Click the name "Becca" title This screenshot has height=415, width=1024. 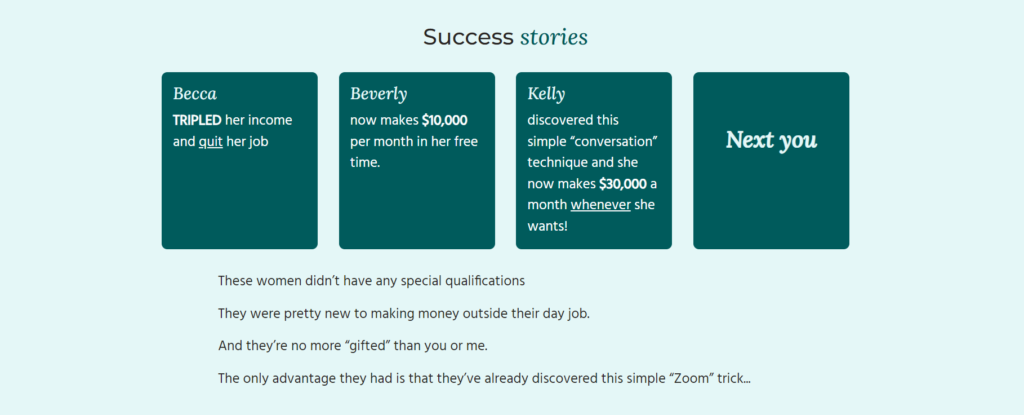pos(195,94)
